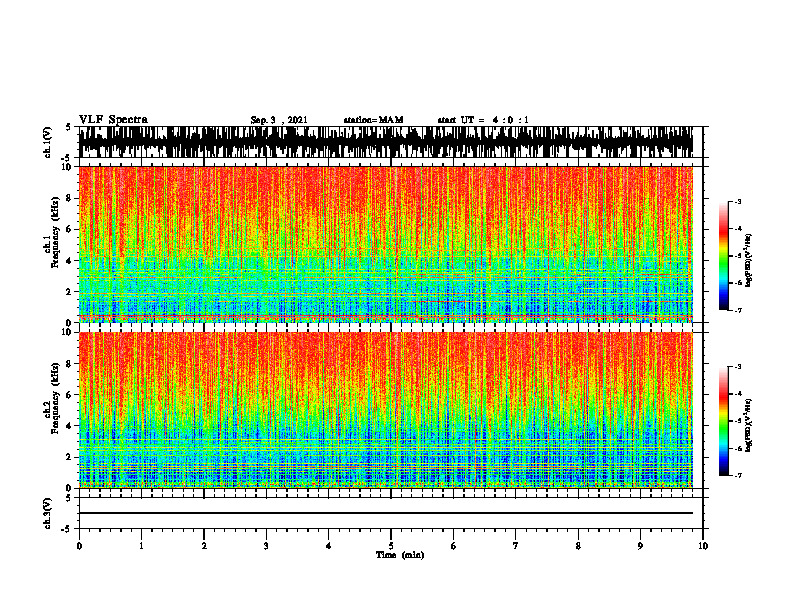Click the "2" kHz tick on ch.2 frequency axis
792x612 pixels.
pyautogui.click(x=70, y=457)
